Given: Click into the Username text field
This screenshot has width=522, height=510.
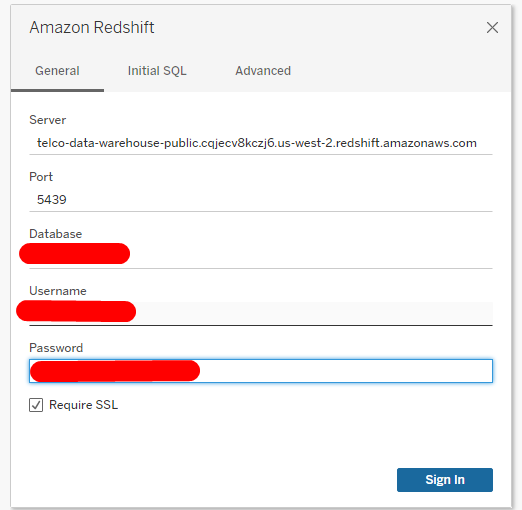Looking at the screenshot, I should click(261, 313).
